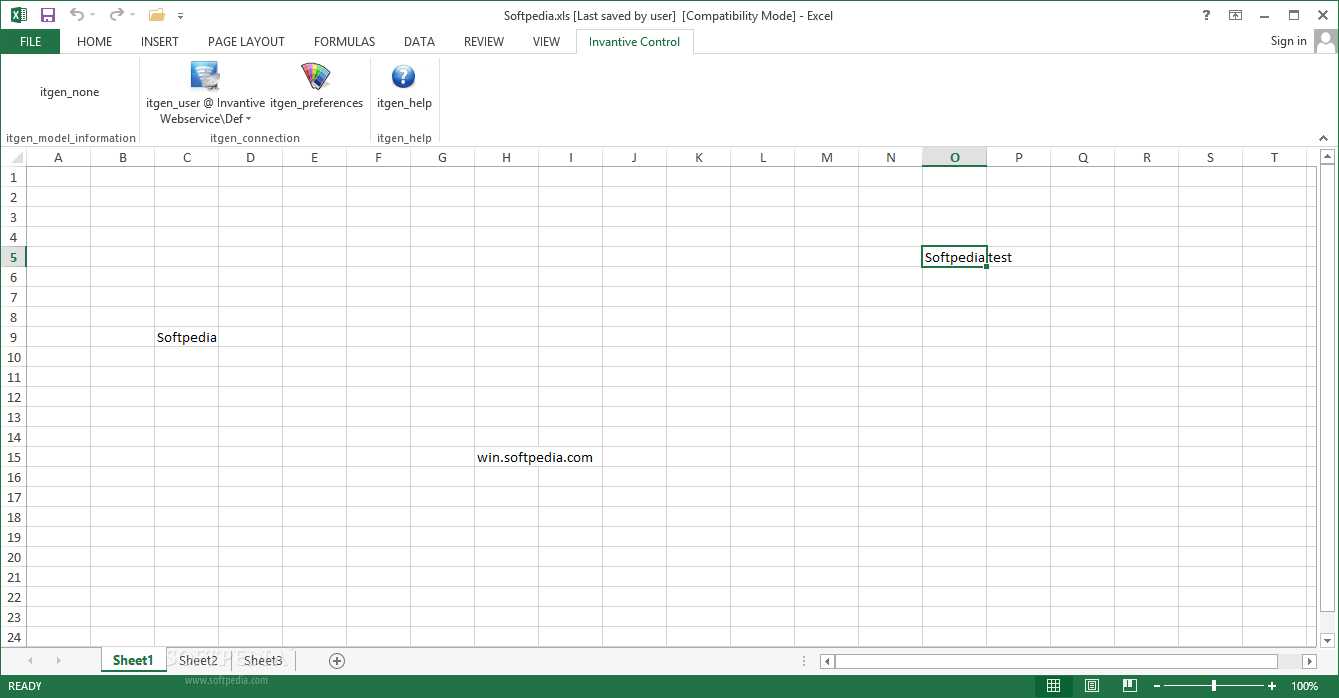This screenshot has width=1339, height=698.
Task: Select column A header
Action: [x=58, y=157]
